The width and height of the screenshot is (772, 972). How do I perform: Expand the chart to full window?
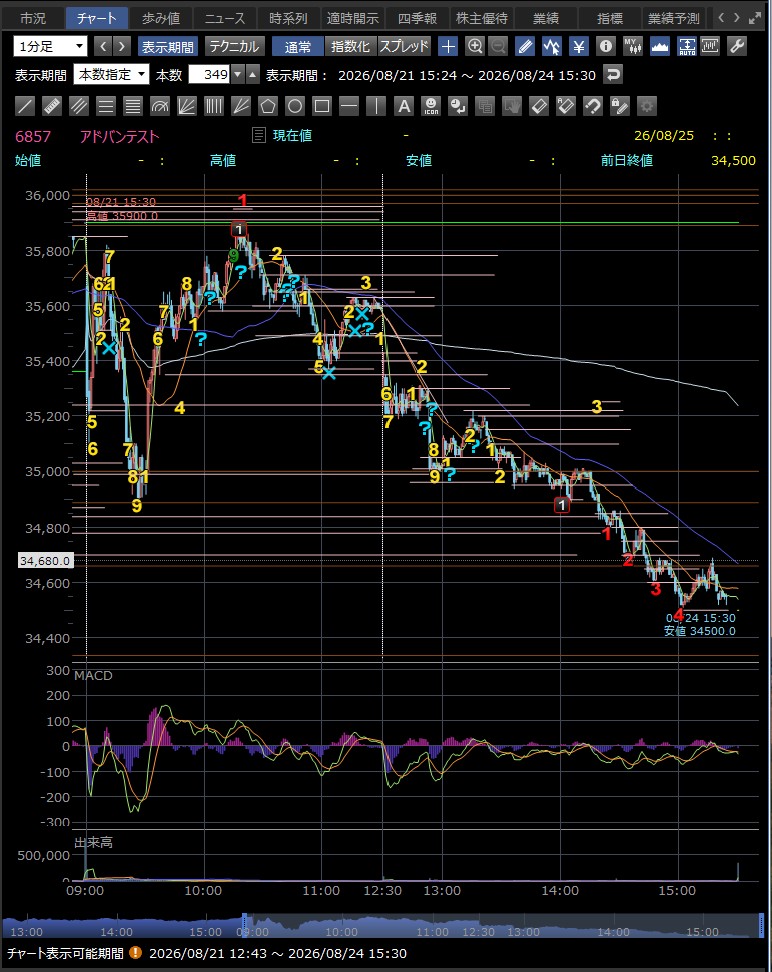pyautogui.click(x=755, y=18)
